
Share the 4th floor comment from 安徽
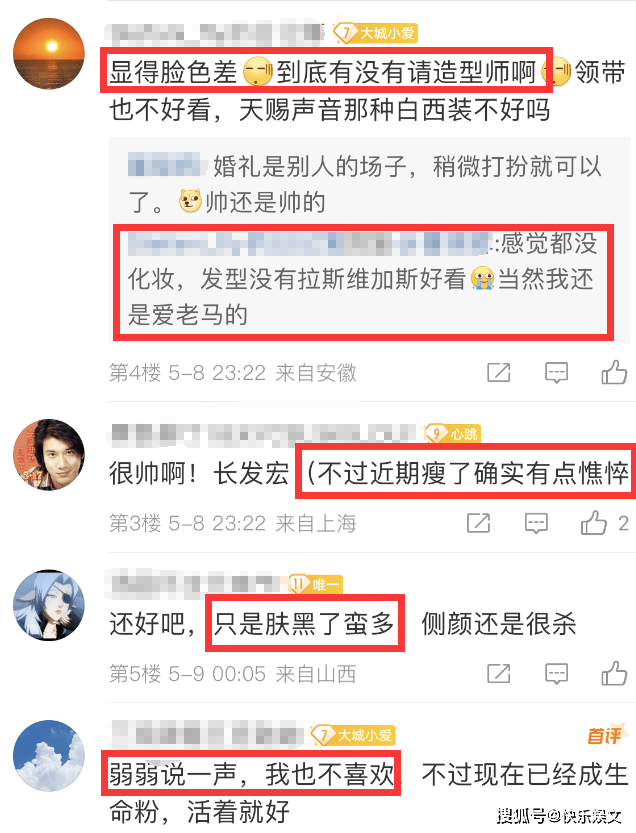click(x=498, y=372)
